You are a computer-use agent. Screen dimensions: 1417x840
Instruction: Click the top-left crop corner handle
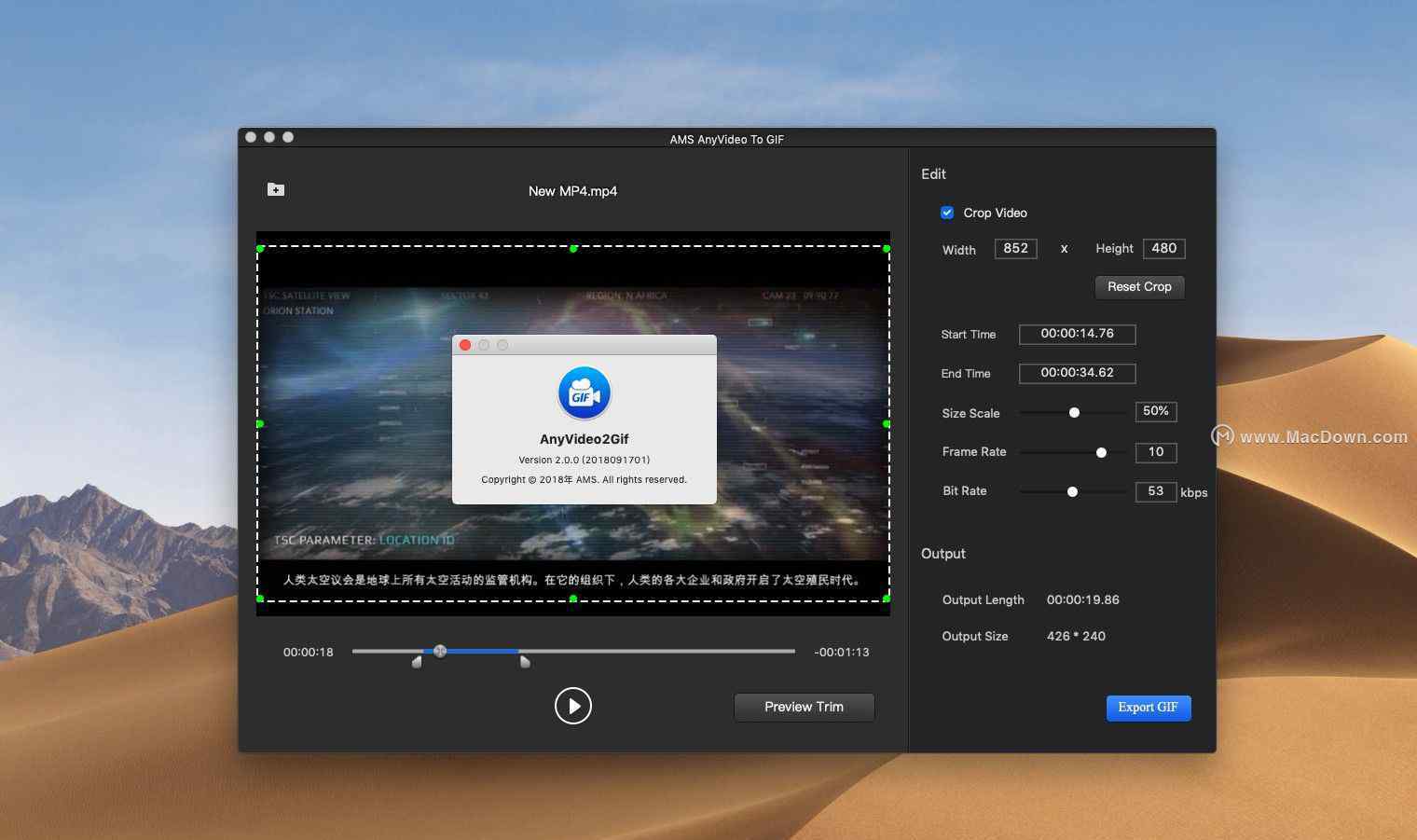[260, 249]
